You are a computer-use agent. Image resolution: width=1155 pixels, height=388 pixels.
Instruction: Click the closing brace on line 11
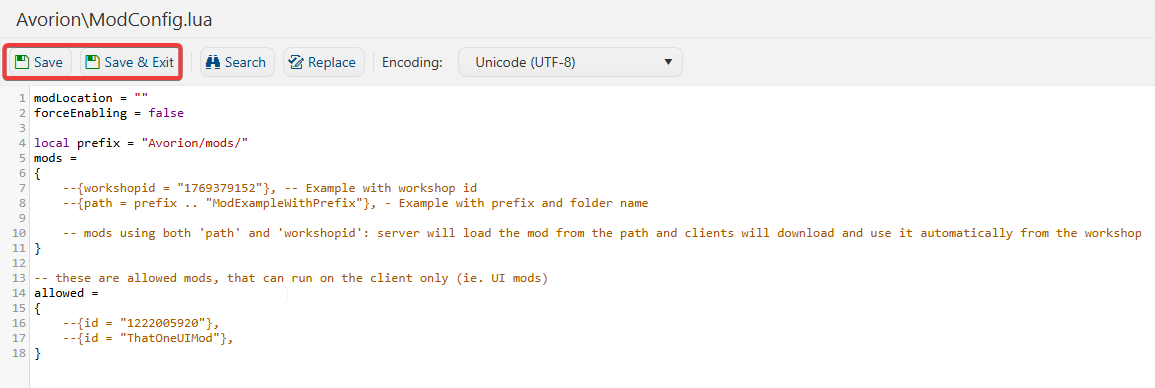click(x=37, y=248)
